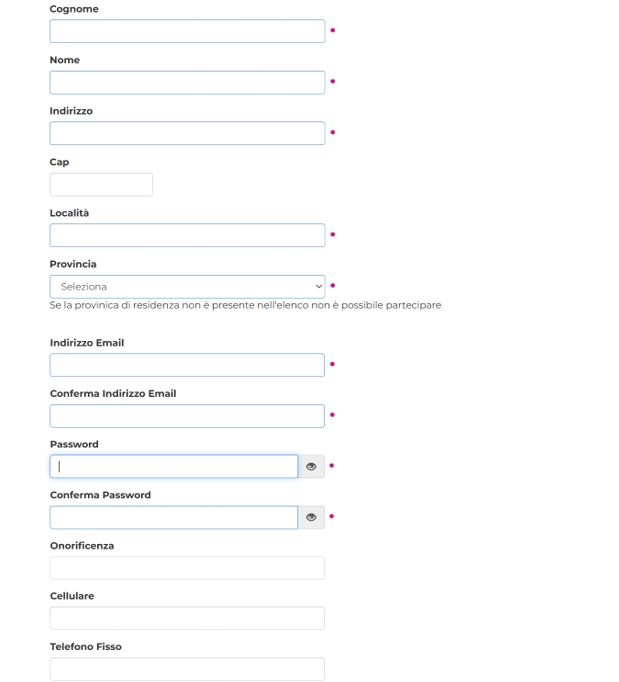Click inside the Password input
The width and height of the screenshot is (619, 682).
(x=173, y=466)
